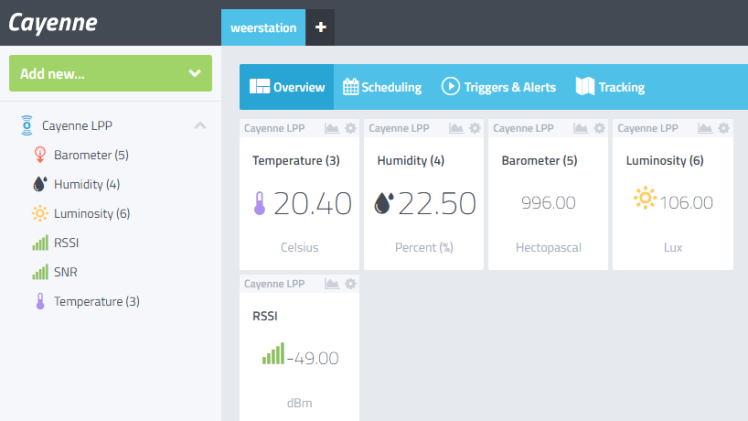Click settings gear on RSSI widget

pos(350,284)
